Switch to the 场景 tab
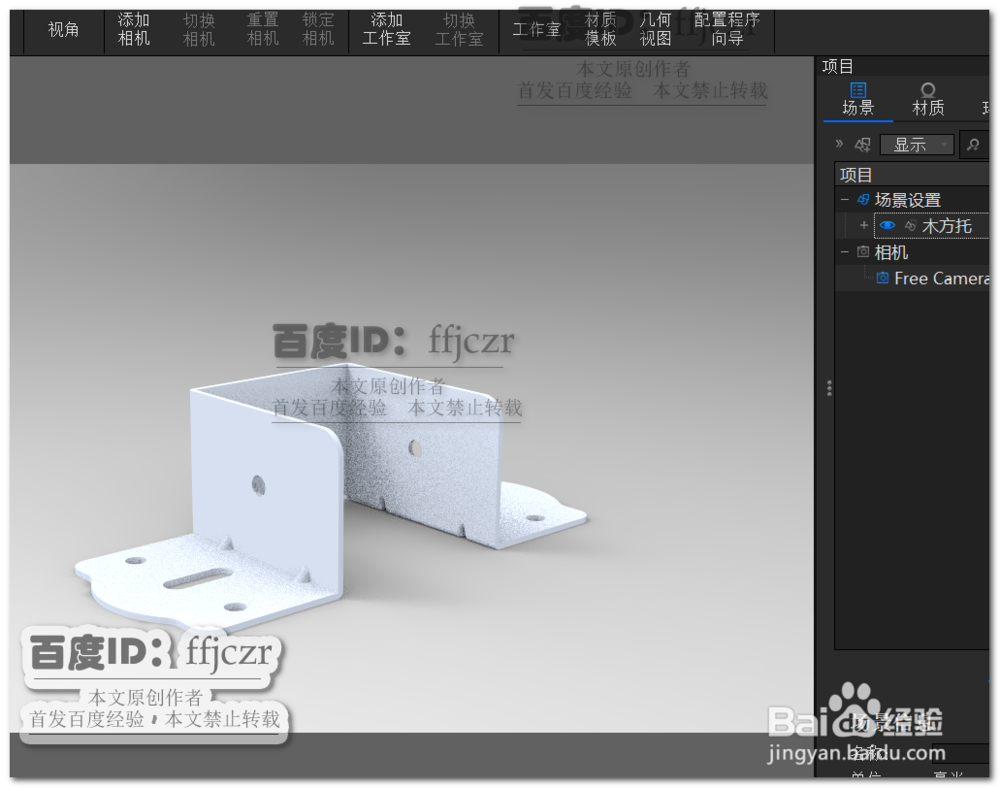1000x788 pixels. tap(858, 99)
